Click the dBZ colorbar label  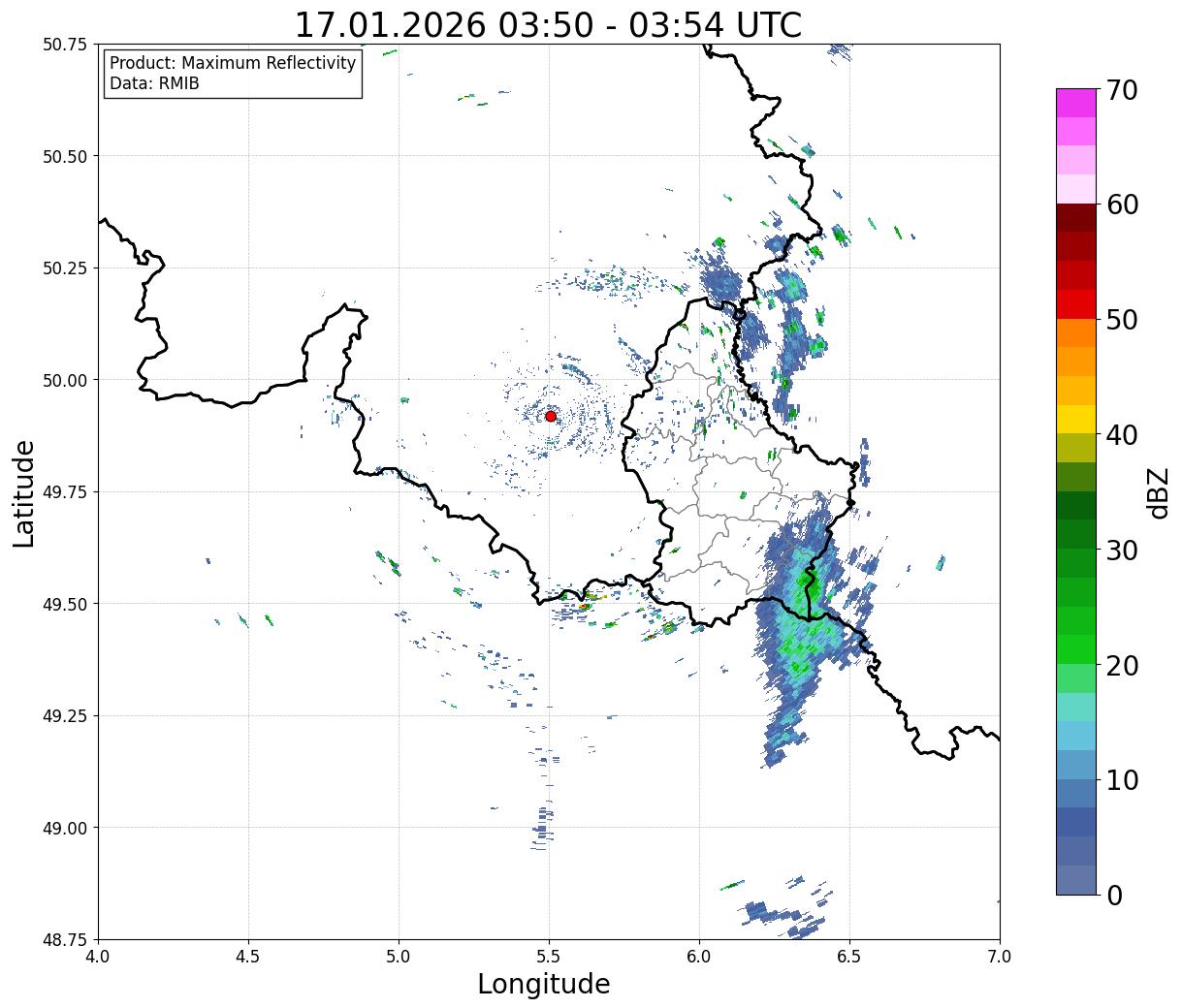click(x=1159, y=492)
